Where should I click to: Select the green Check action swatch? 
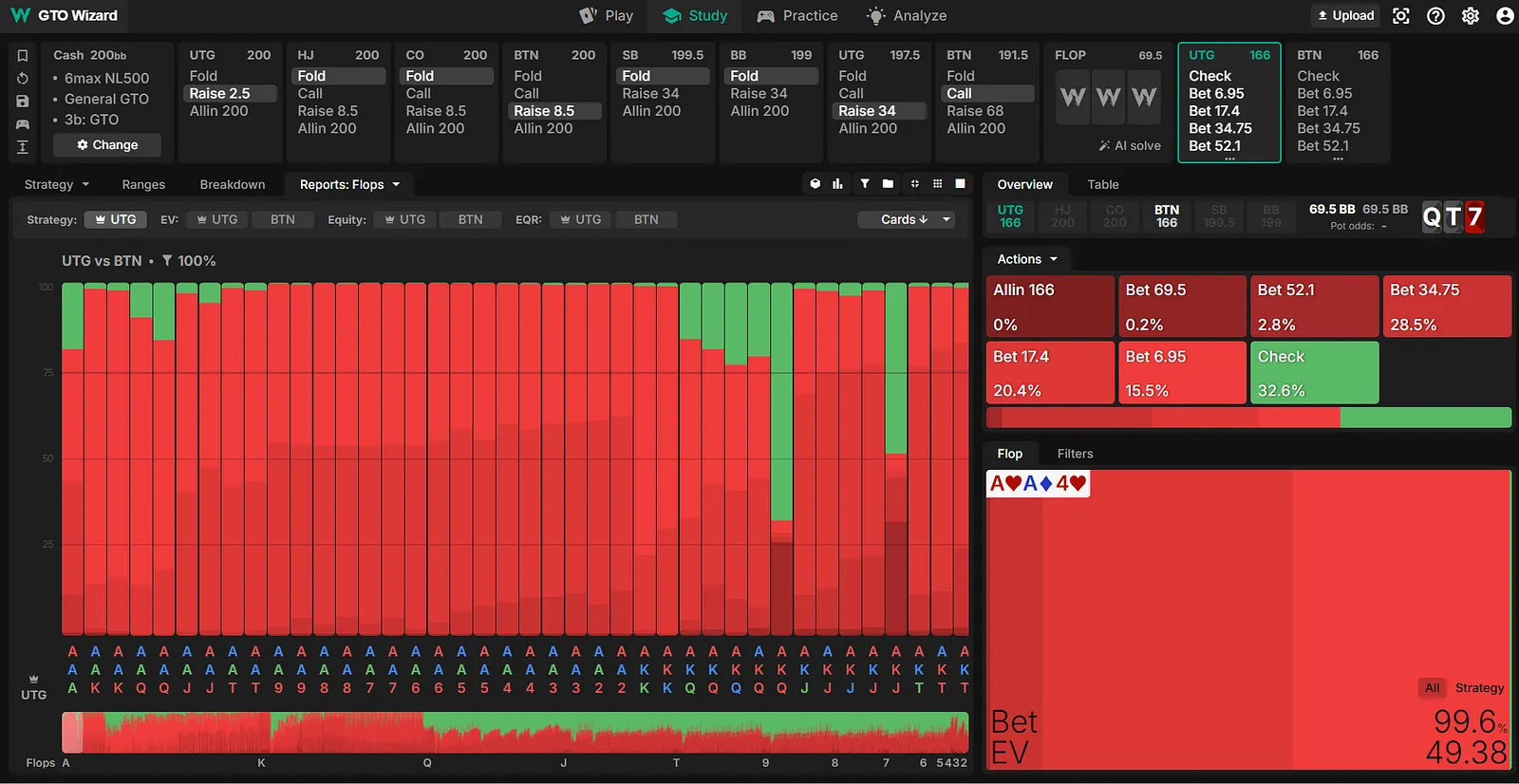click(x=1314, y=373)
